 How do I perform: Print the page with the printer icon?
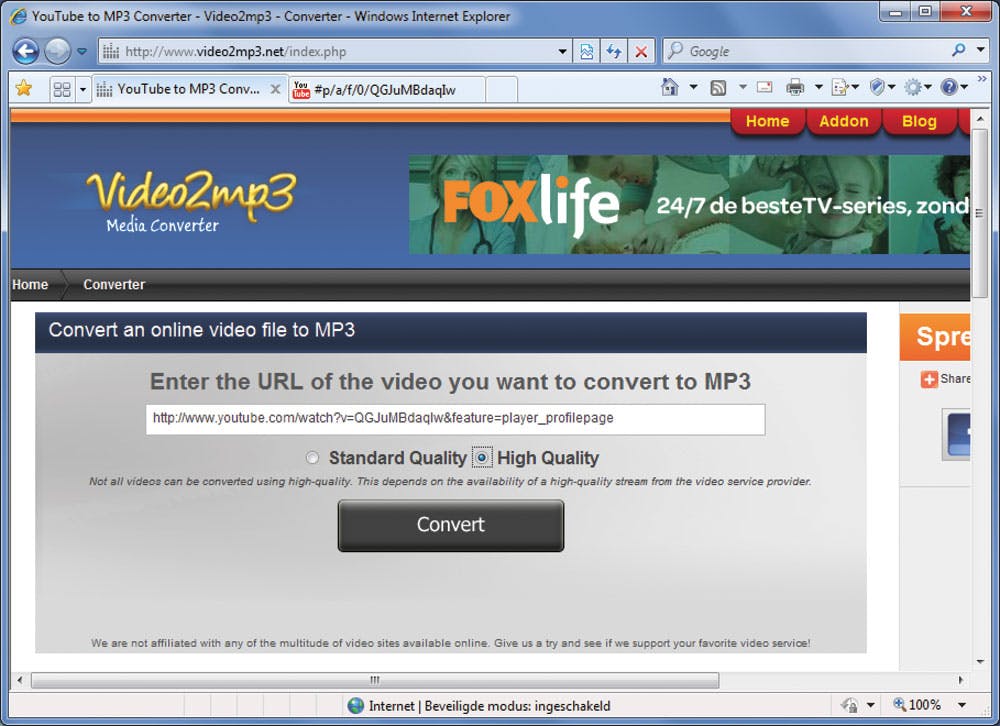coord(795,87)
